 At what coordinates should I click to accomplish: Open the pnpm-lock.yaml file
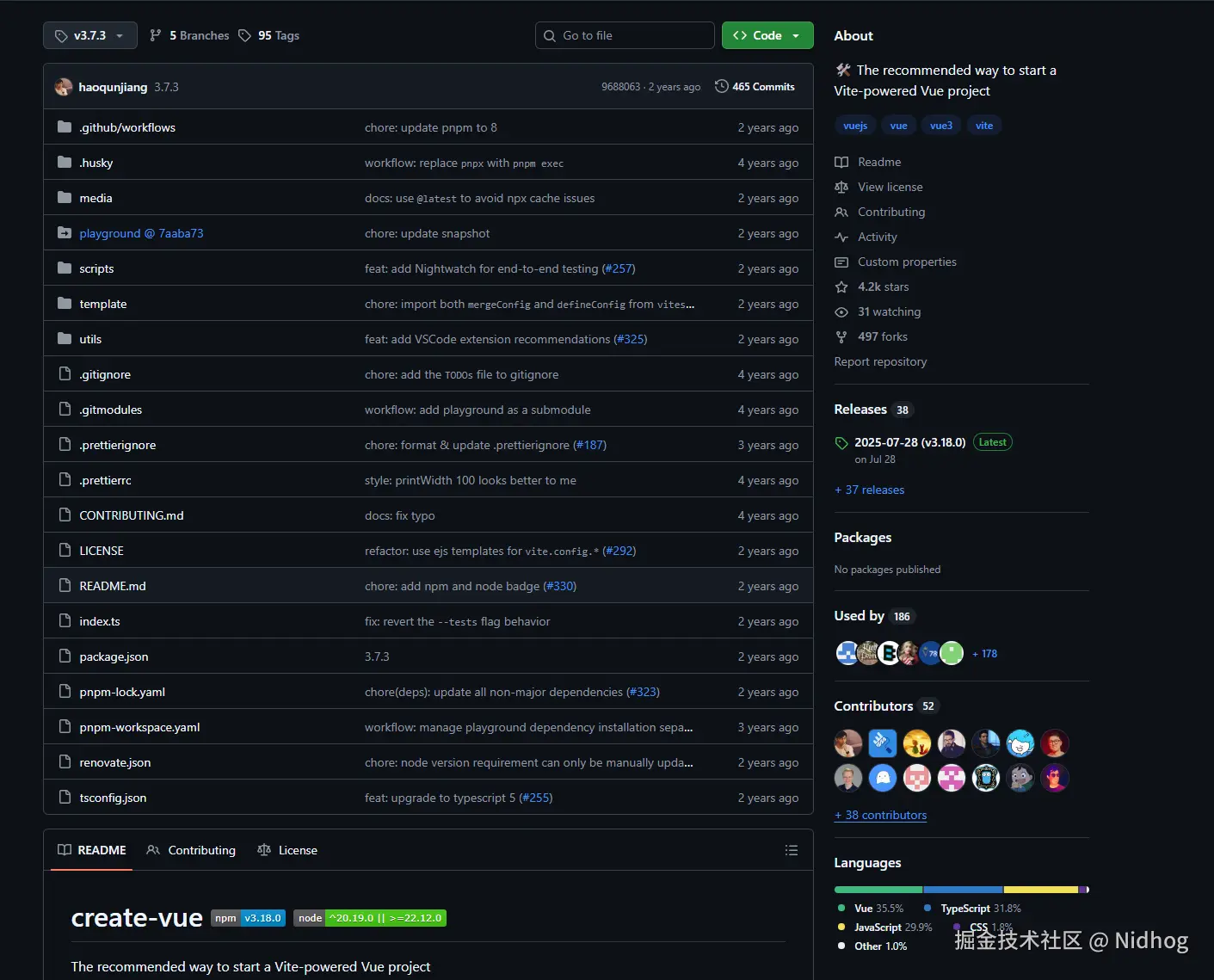[122, 692]
